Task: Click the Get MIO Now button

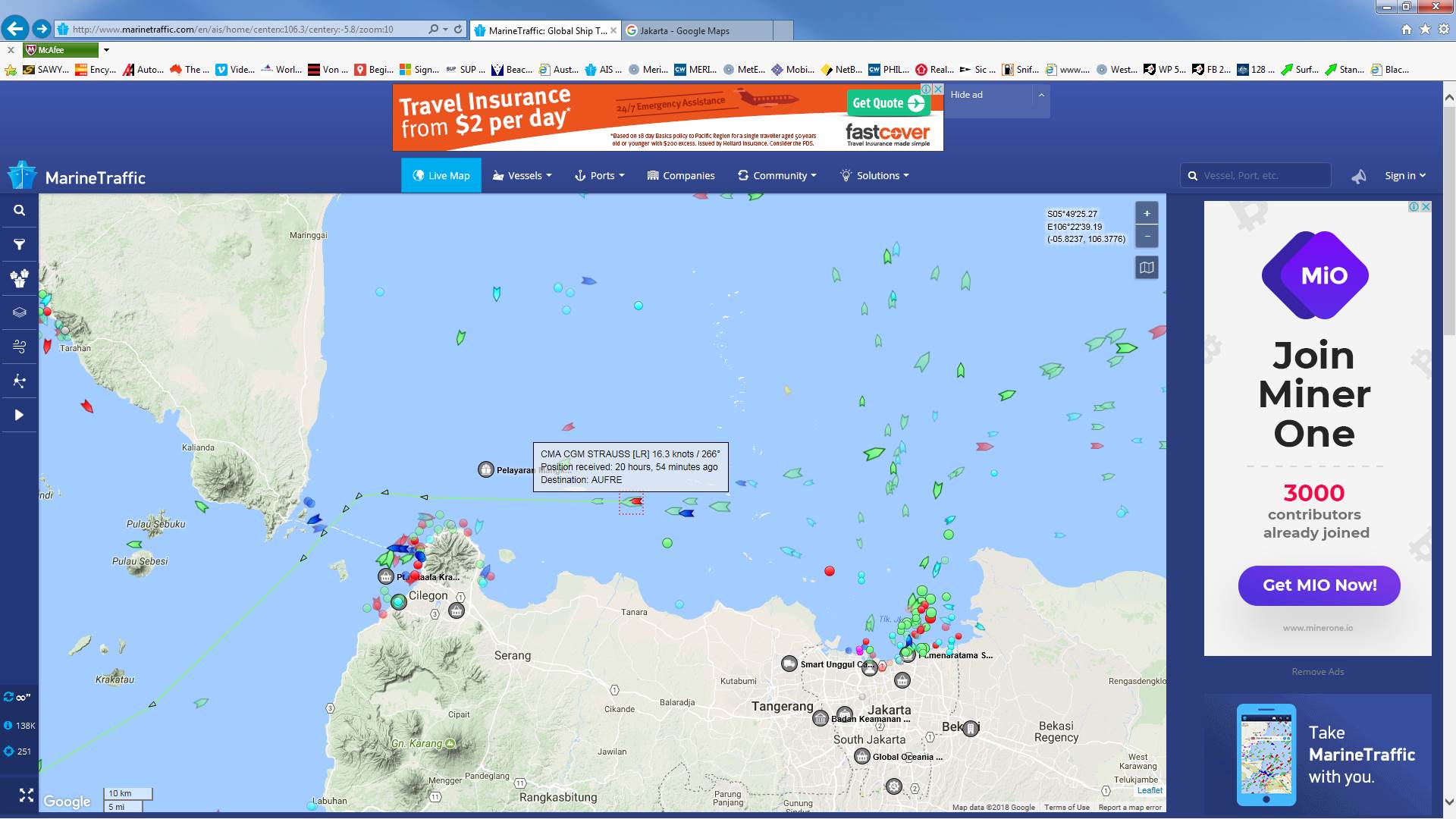Action: pyautogui.click(x=1319, y=585)
